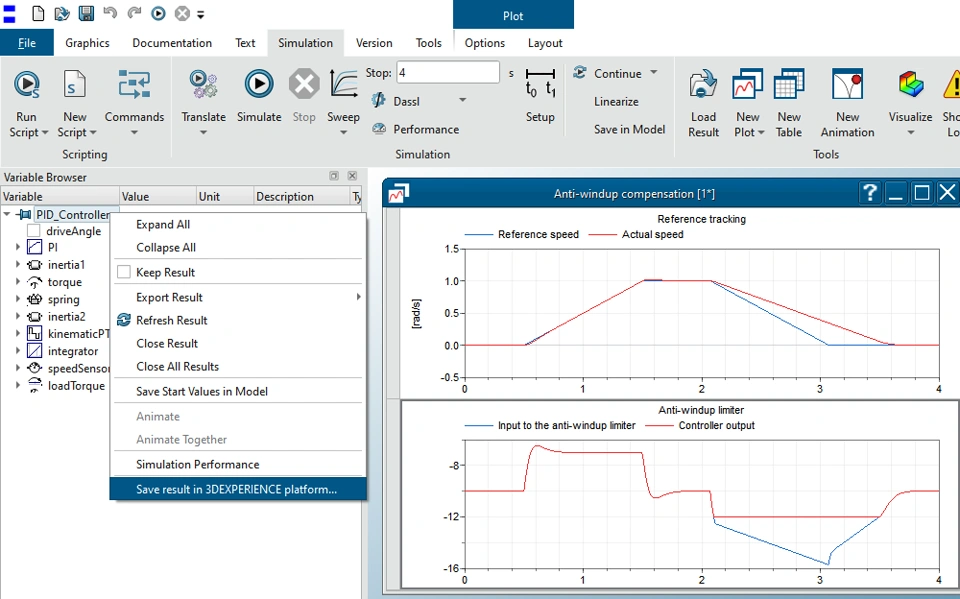
Task: Click the Visualize cube icon
Action: tap(910, 84)
